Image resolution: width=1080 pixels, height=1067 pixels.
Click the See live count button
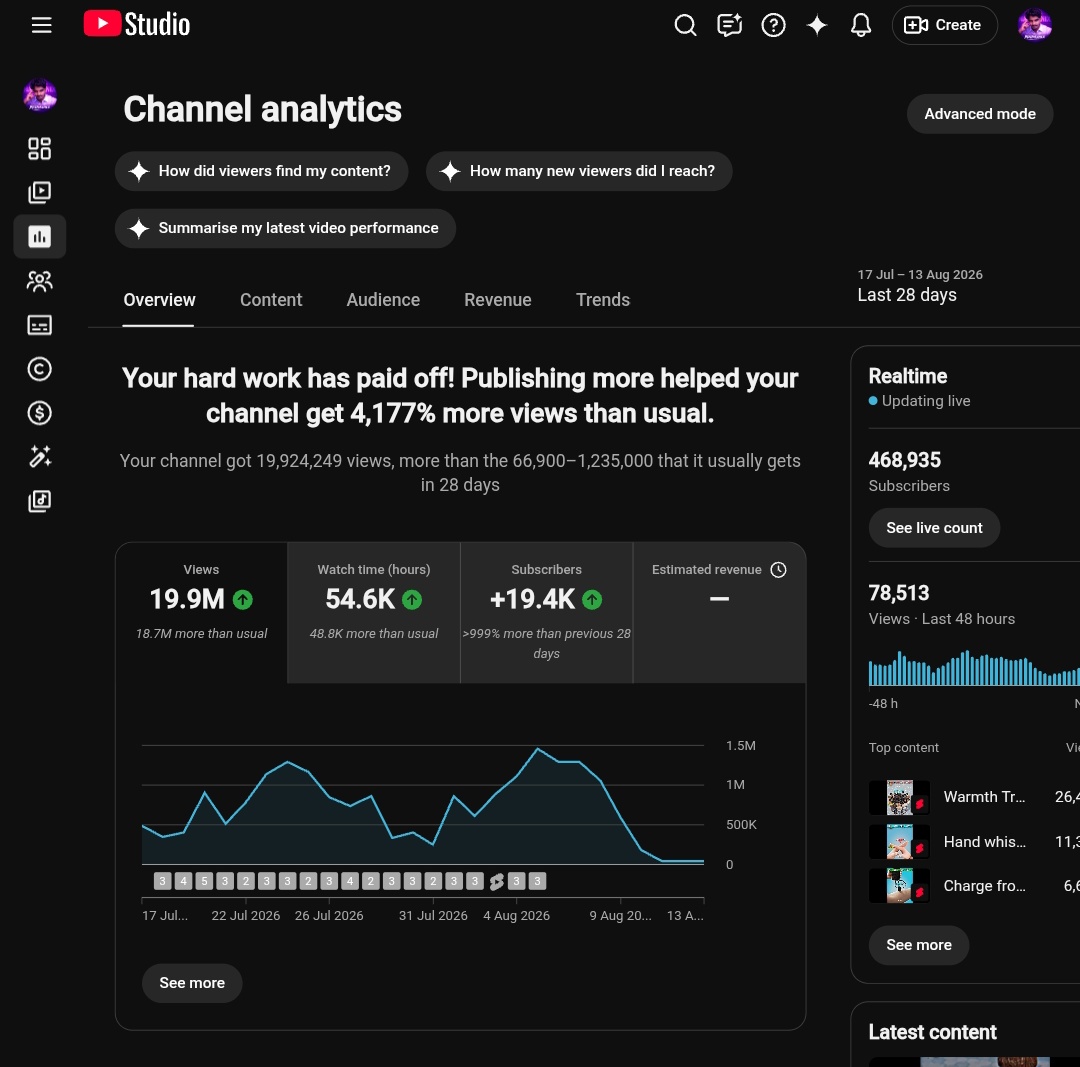934,528
